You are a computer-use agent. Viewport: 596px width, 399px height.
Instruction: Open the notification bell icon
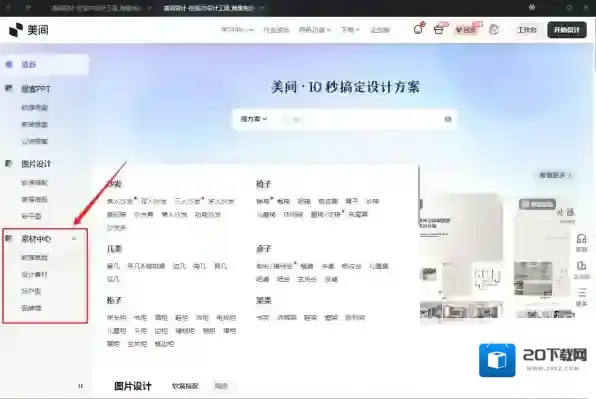[x=418, y=29]
